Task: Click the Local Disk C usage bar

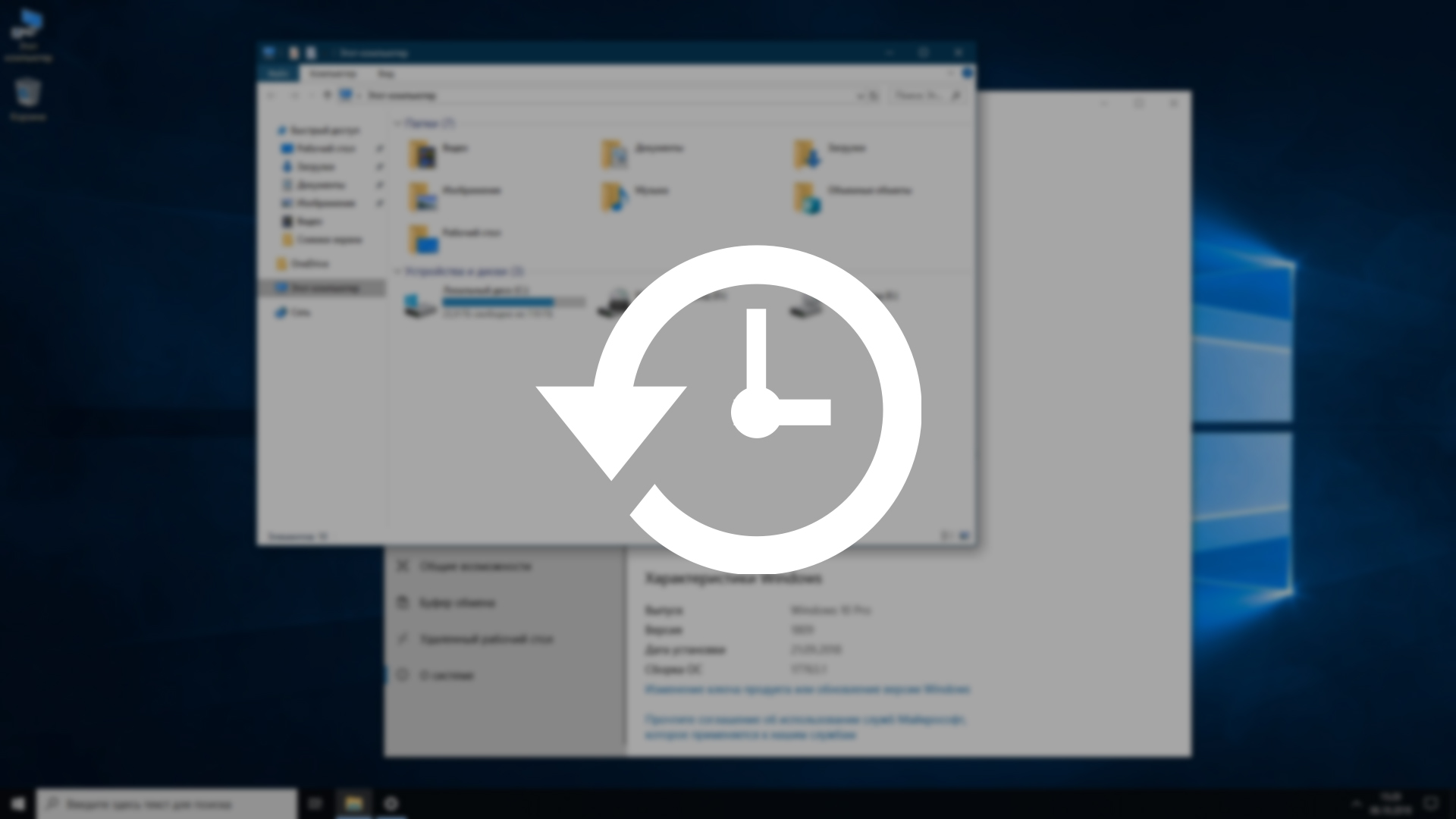Action: click(x=514, y=302)
